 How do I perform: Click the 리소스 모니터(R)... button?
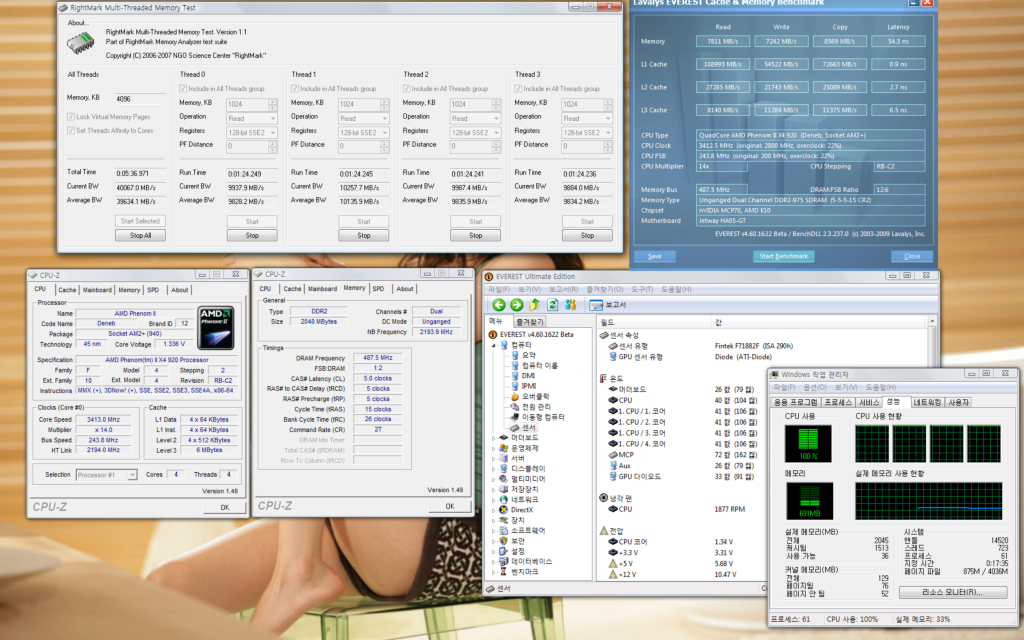coord(952,592)
